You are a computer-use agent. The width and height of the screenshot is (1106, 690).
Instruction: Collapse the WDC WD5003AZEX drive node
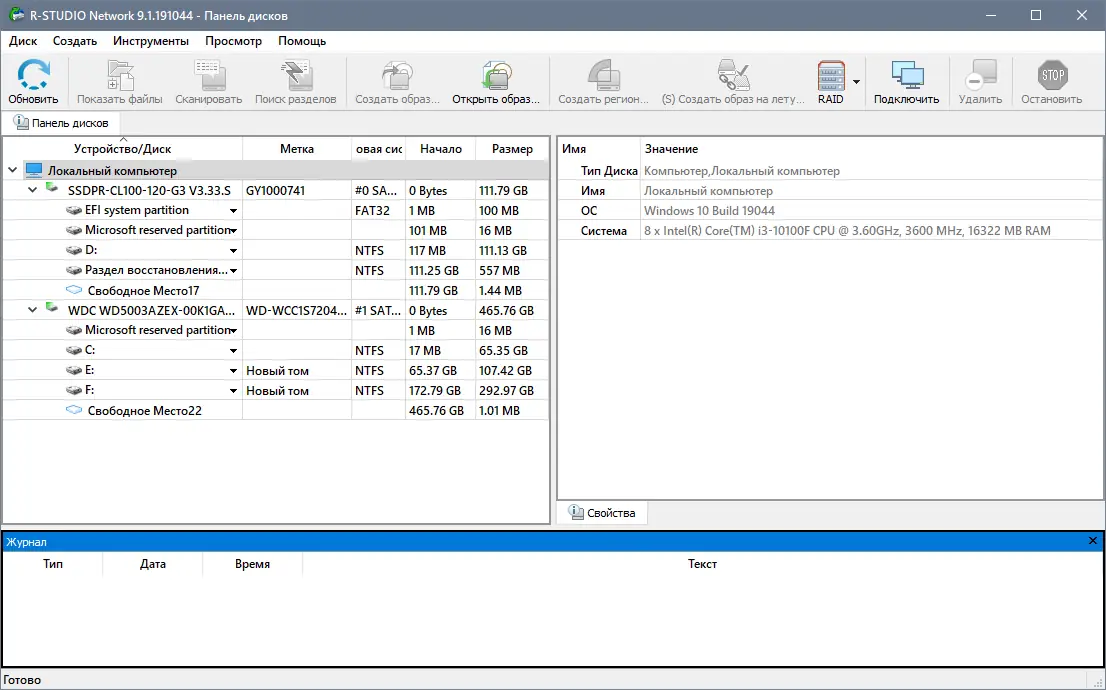pos(31,310)
